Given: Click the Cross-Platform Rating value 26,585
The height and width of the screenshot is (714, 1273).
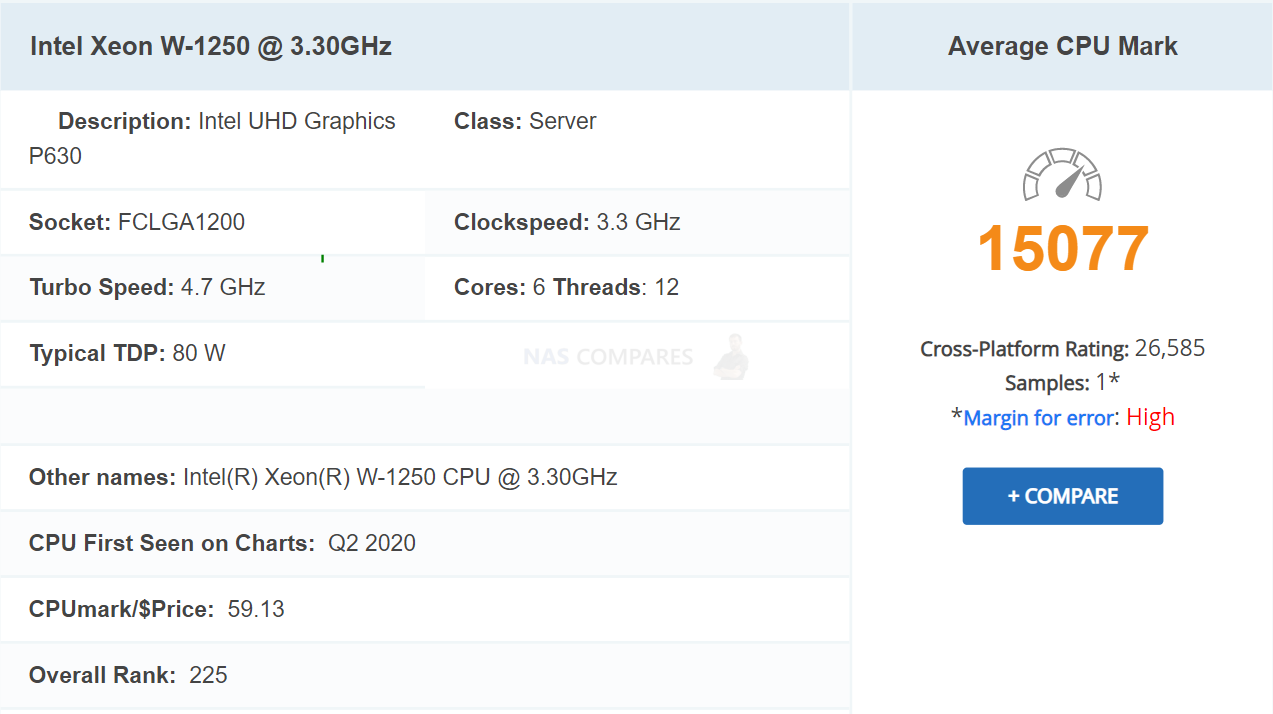Looking at the screenshot, I should (x=1170, y=349).
